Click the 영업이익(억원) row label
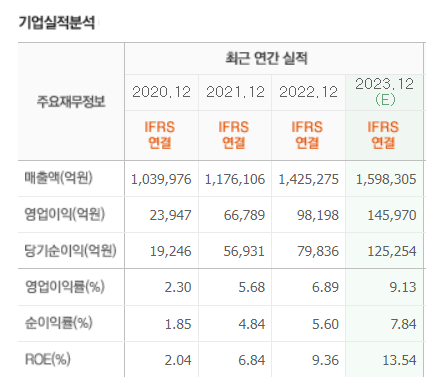This screenshot has height=377, width=426. pyautogui.click(x=65, y=214)
